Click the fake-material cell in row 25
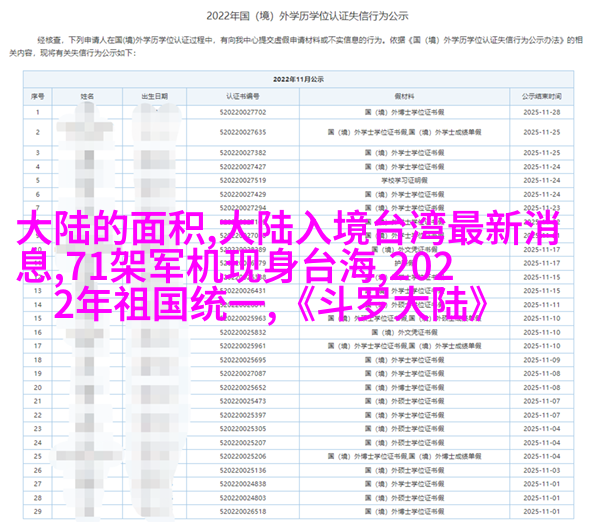 (x=404, y=456)
